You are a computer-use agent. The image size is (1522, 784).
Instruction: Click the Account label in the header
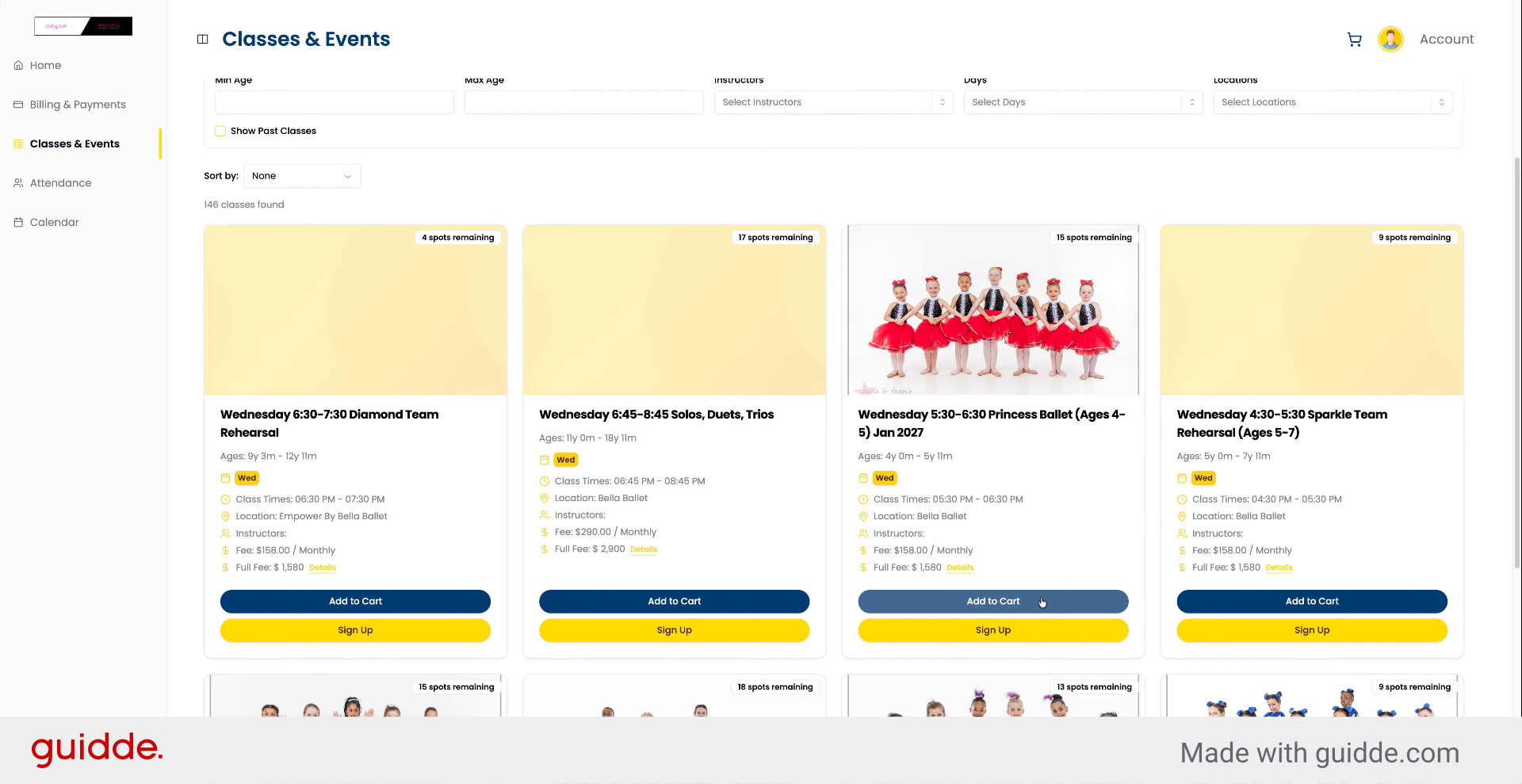(1447, 39)
